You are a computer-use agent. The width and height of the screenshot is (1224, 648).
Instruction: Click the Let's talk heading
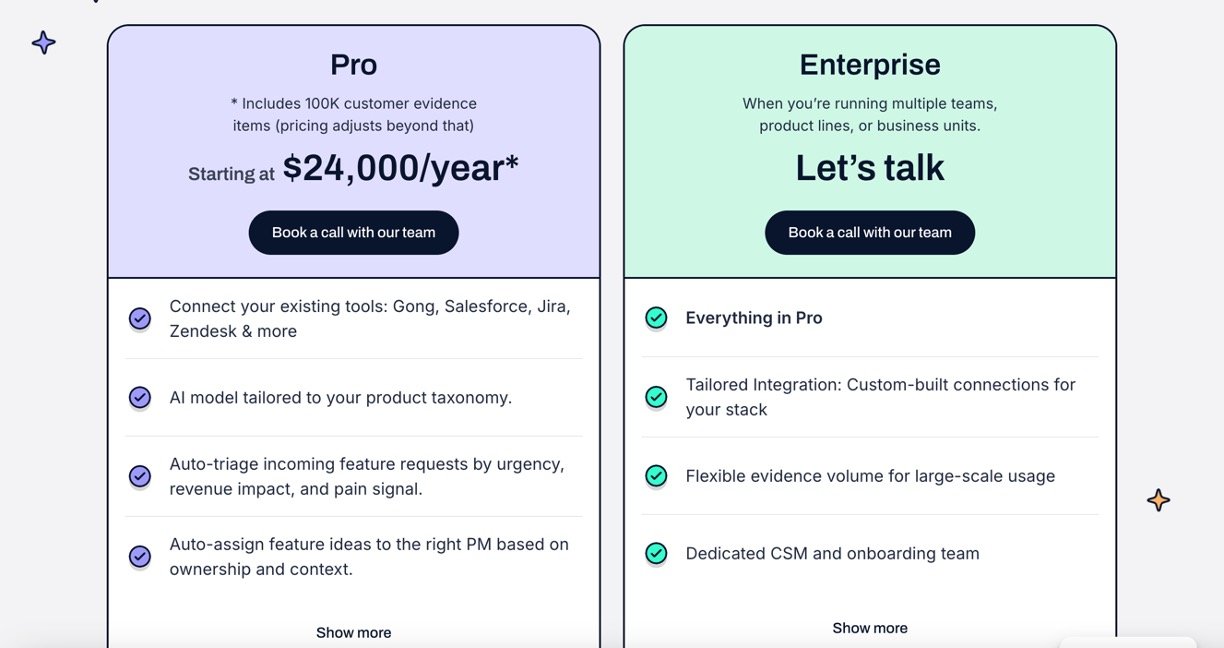coord(870,168)
